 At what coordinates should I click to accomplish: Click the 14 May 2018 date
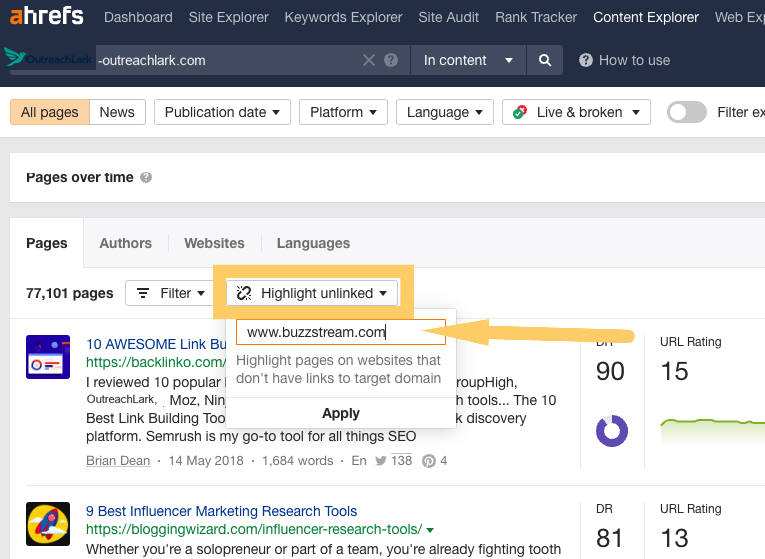pos(206,460)
